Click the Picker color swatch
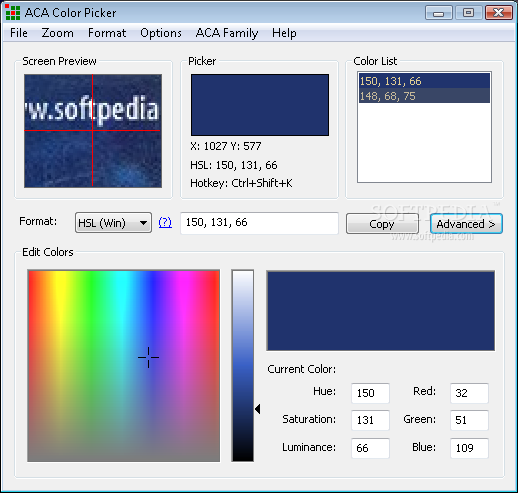The image size is (518, 493). coord(260,105)
